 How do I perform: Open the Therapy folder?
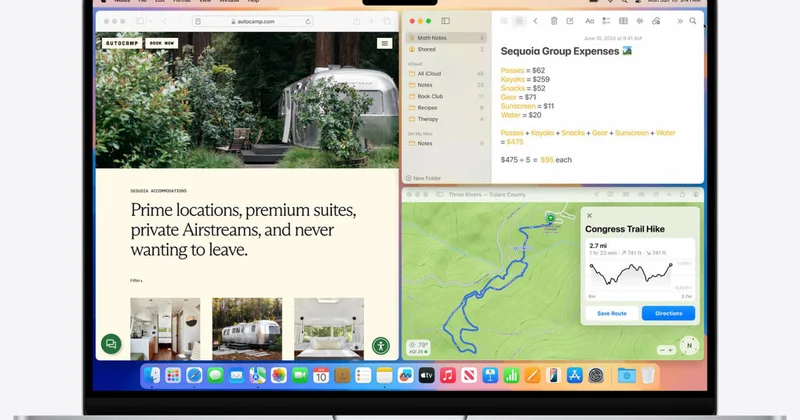(x=446, y=119)
